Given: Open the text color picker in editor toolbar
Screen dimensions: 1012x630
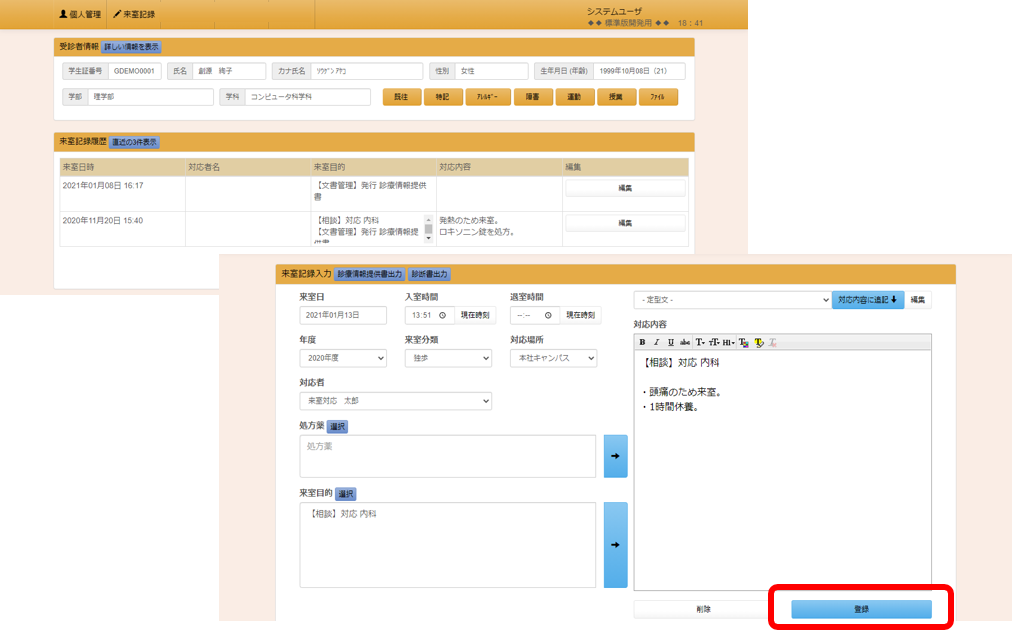Looking at the screenshot, I should pyautogui.click(x=743, y=342).
